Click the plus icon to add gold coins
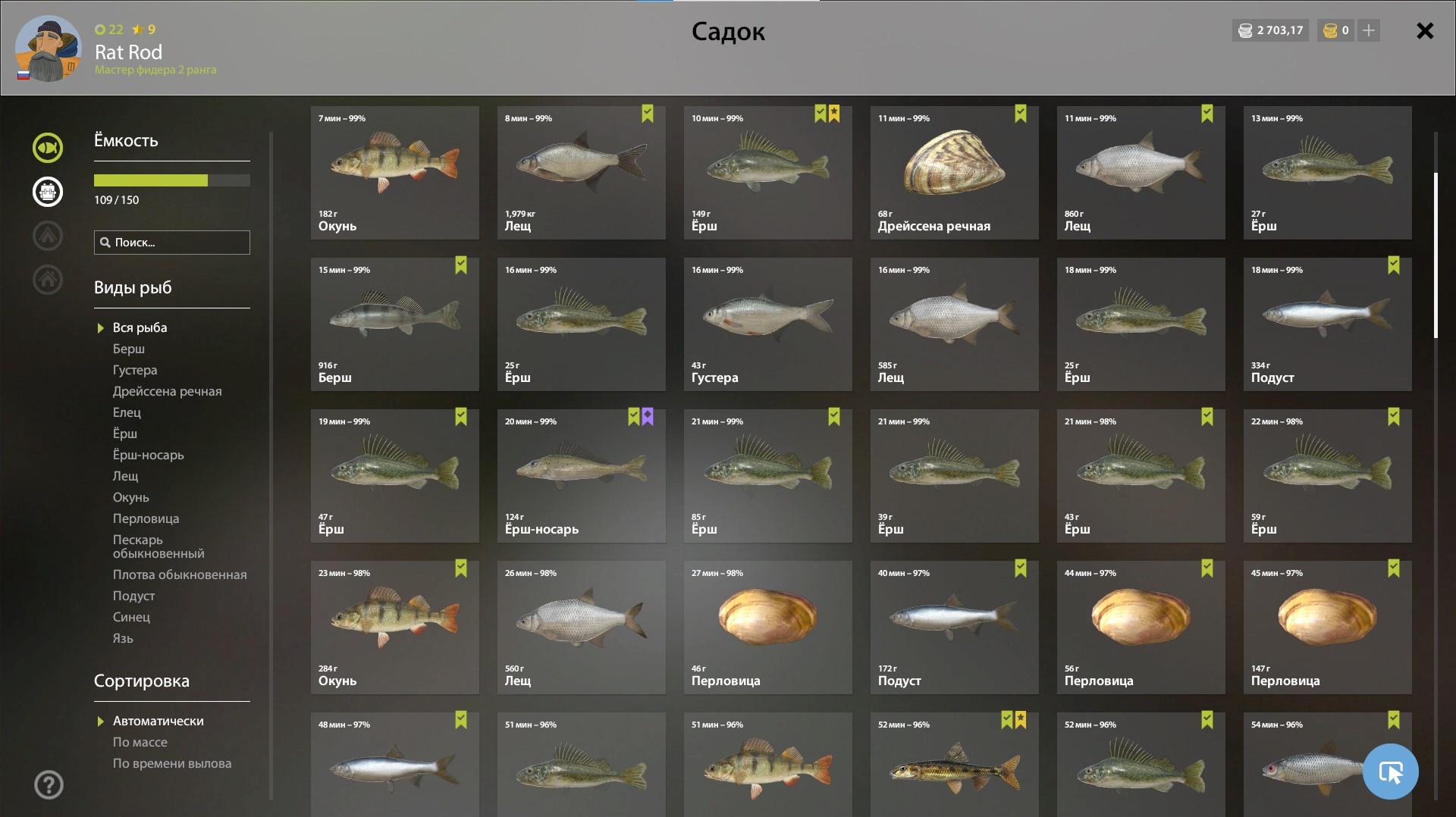 click(1368, 30)
